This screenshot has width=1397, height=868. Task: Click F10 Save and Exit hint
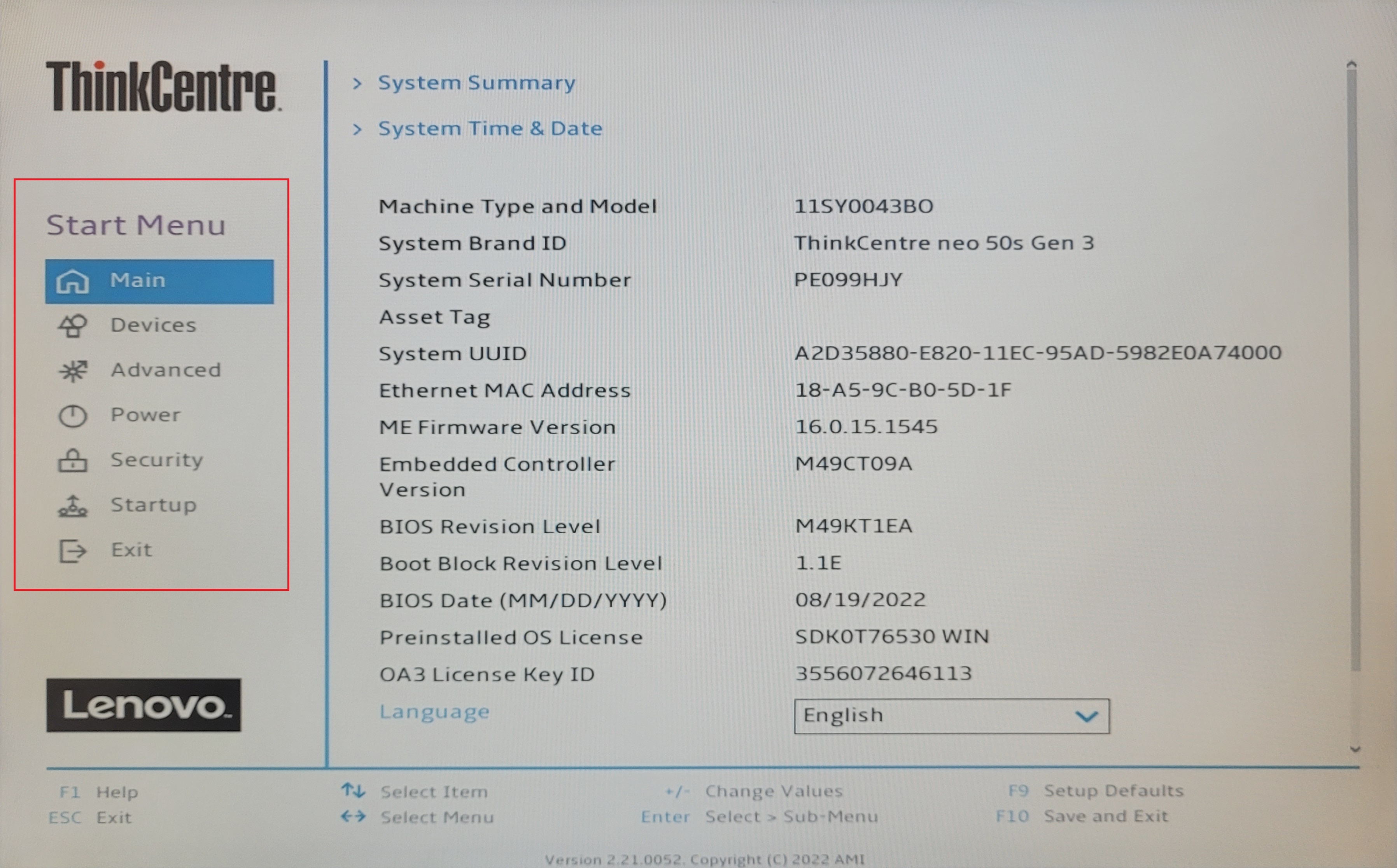pyautogui.click(x=1082, y=816)
